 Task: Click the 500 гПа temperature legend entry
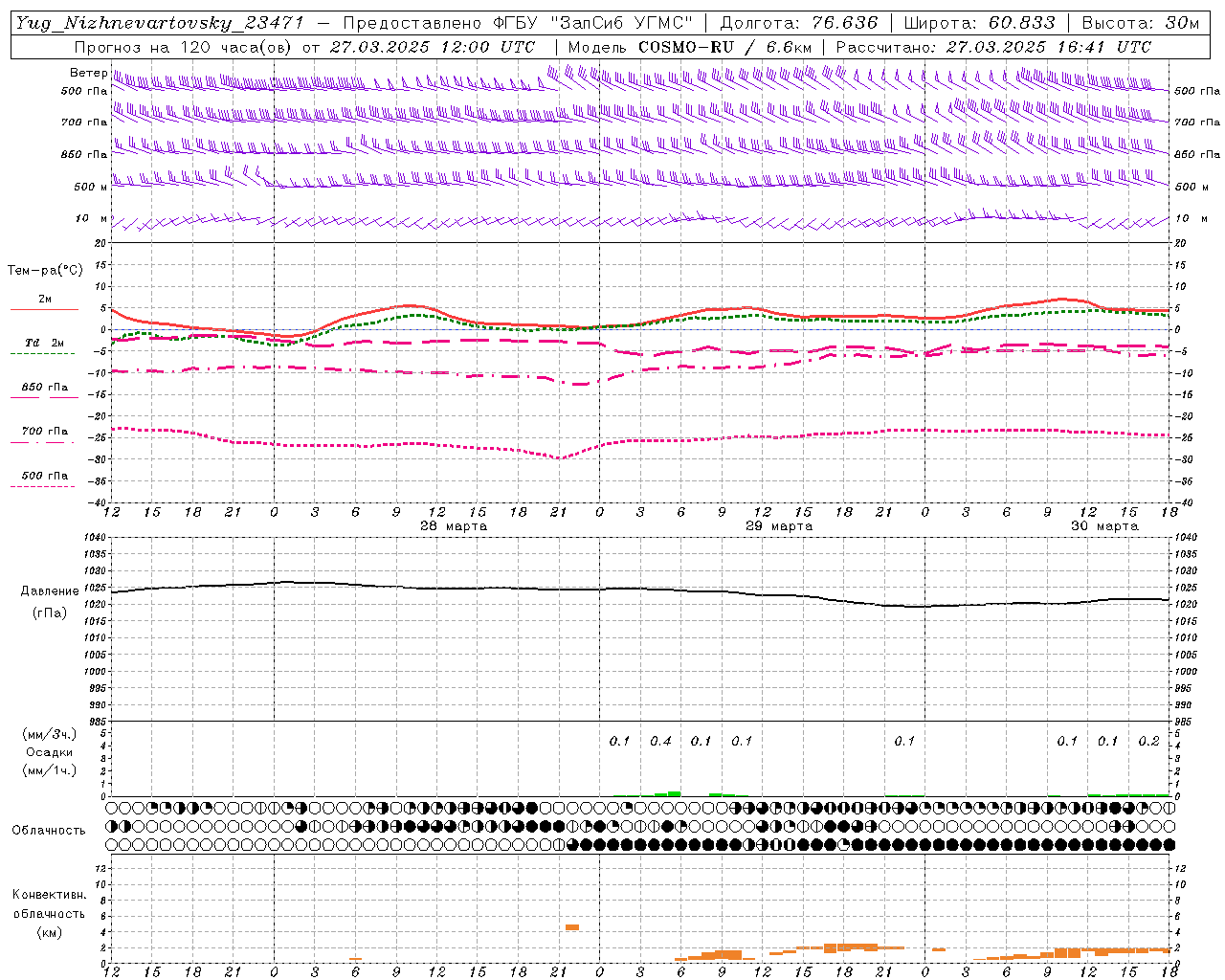pyautogui.click(x=45, y=475)
